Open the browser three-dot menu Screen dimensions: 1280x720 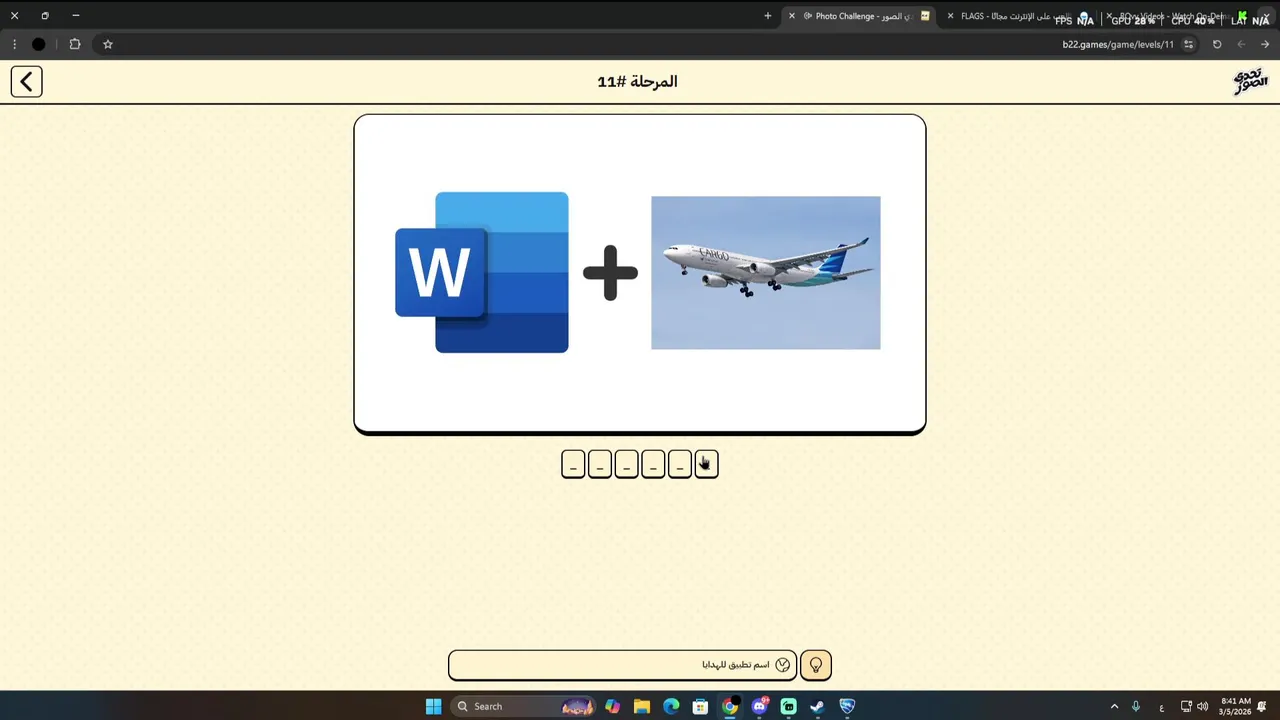(x=14, y=44)
